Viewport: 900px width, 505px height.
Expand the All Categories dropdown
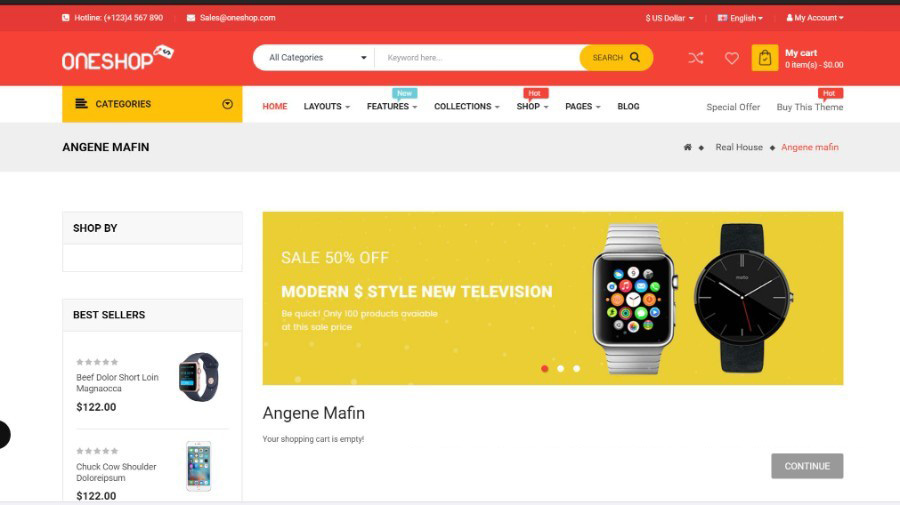coord(315,57)
